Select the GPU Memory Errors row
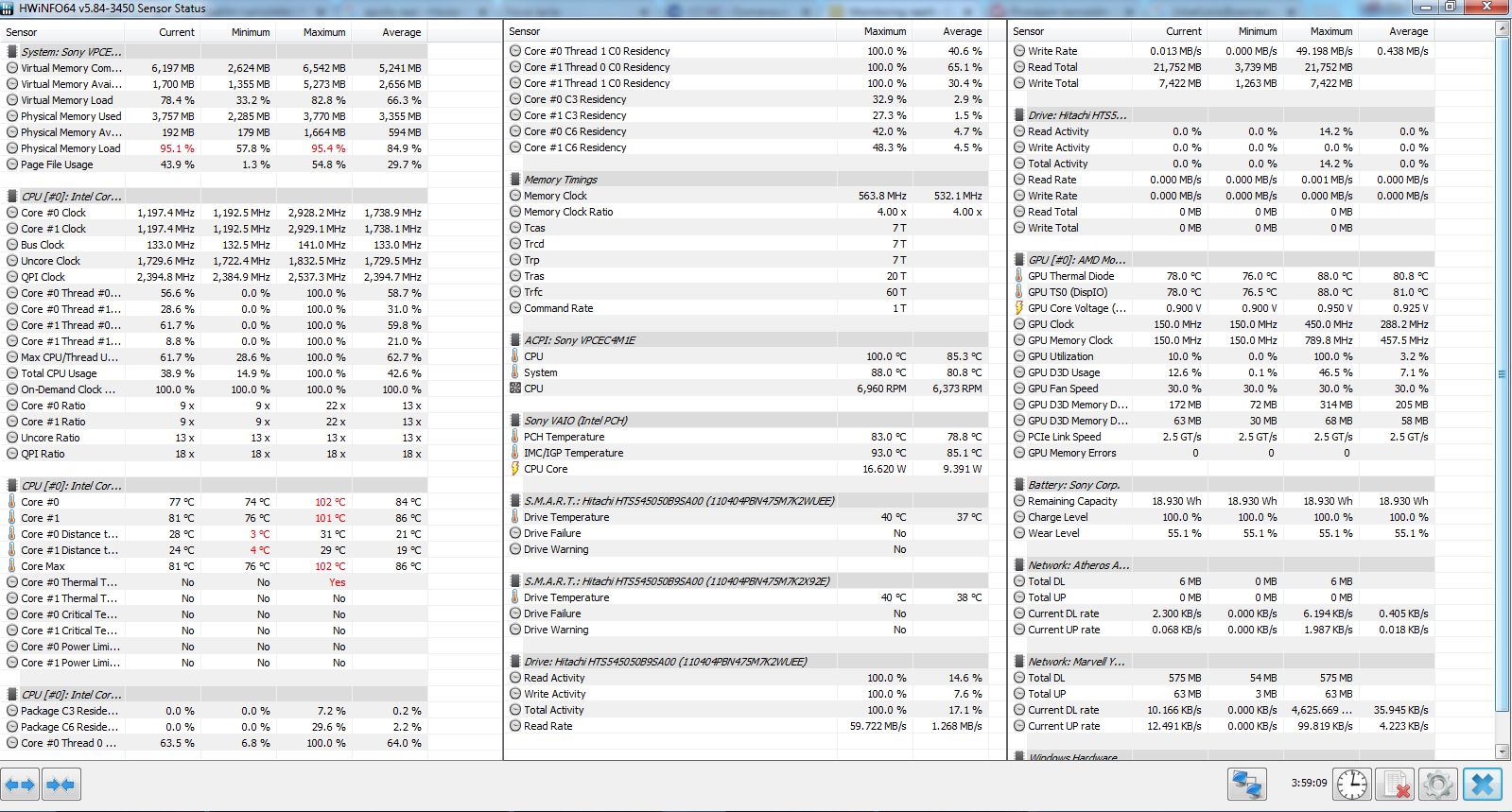This screenshot has height=812, width=1512. coord(1222,453)
